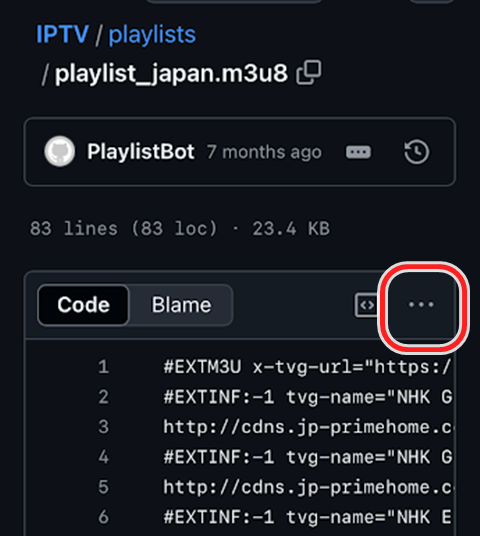
Task: Select line number 5 in the gutter
Action: 103,487
